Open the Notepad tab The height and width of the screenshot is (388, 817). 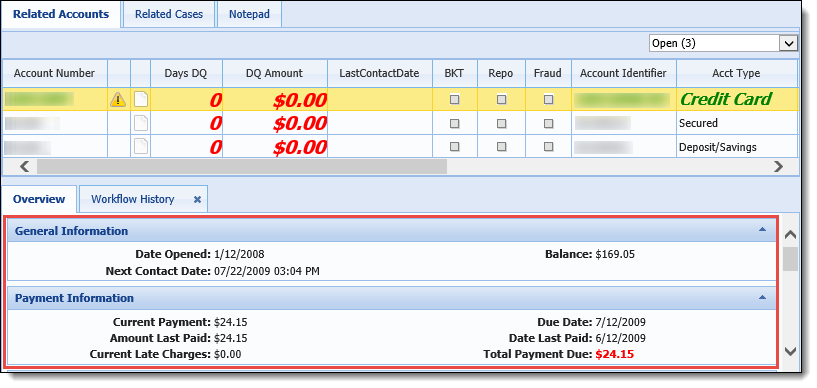(250, 14)
